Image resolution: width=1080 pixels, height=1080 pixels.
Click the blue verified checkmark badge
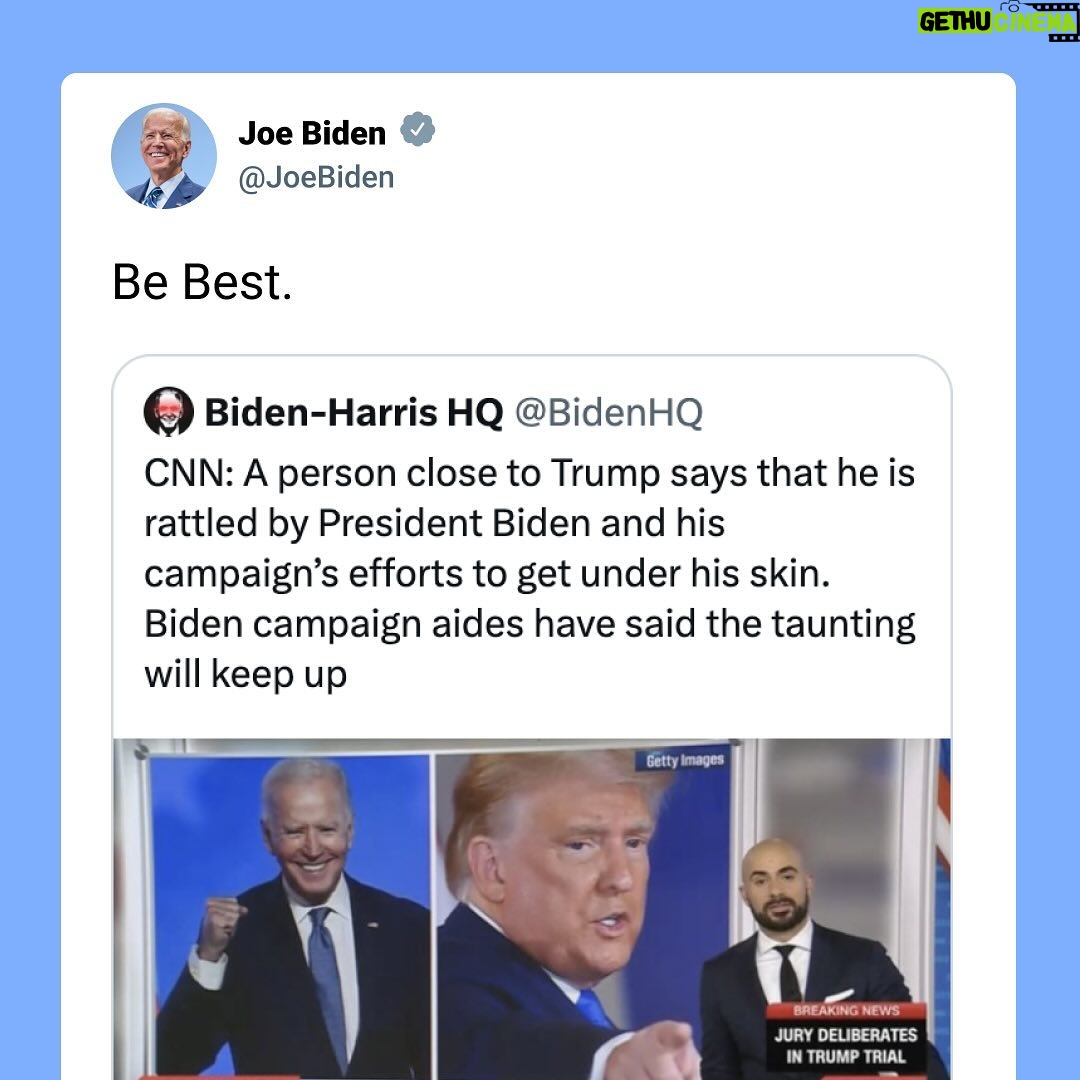click(417, 129)
